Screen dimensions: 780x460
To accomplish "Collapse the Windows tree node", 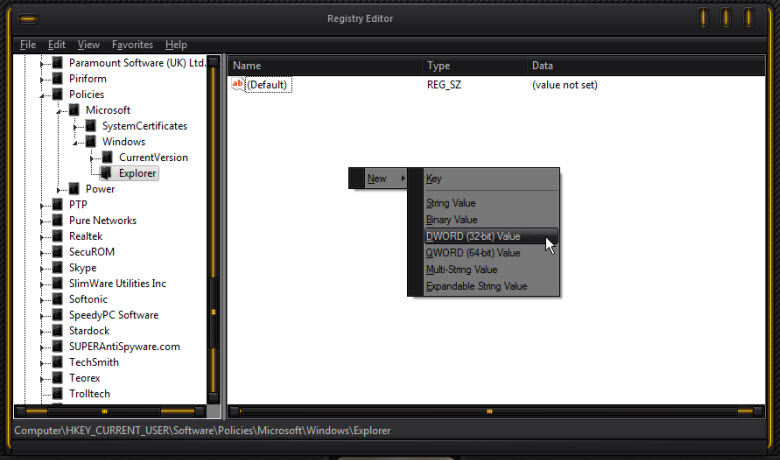I will pos(75,143).
